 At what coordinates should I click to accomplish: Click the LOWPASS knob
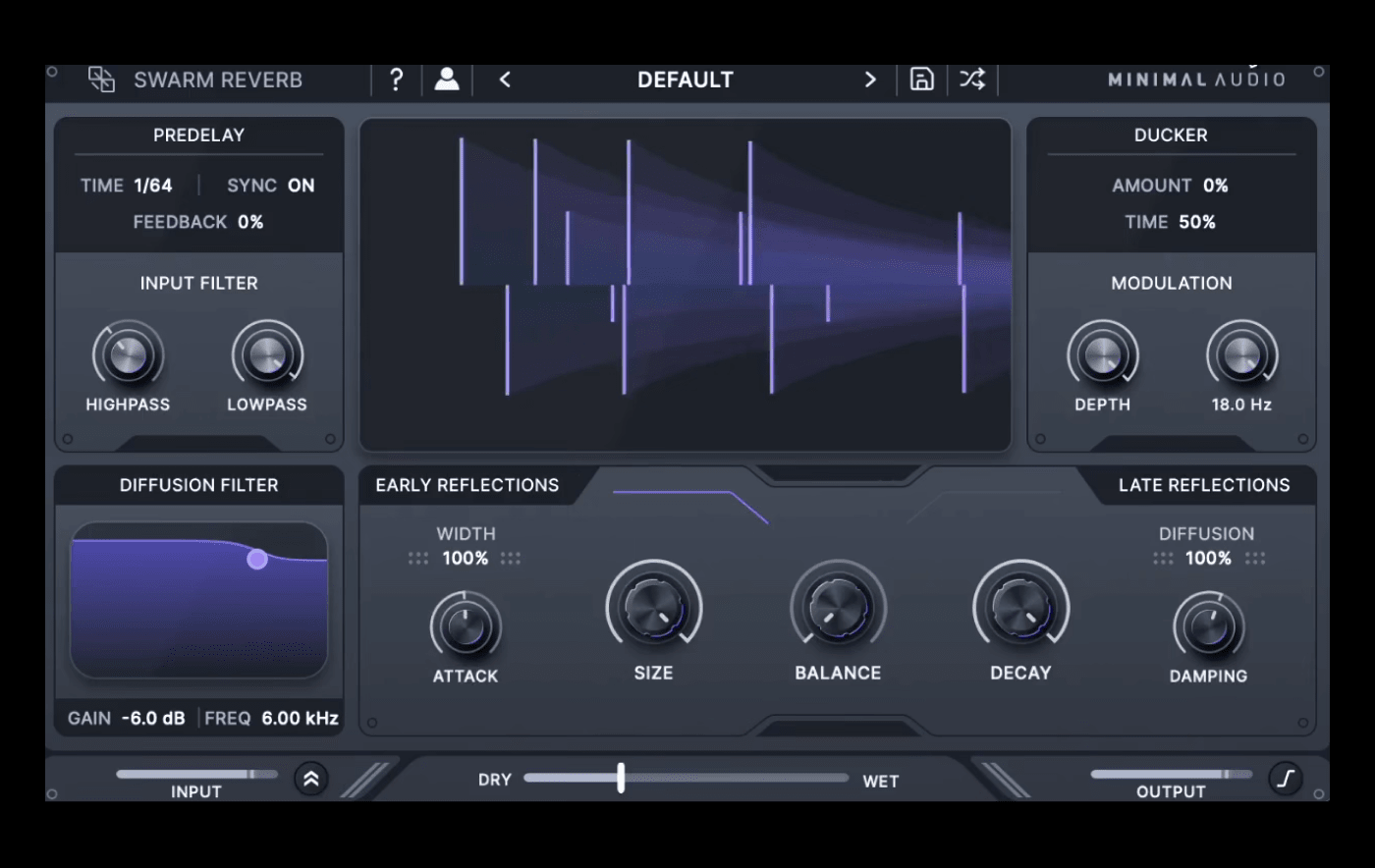point(267,355)
